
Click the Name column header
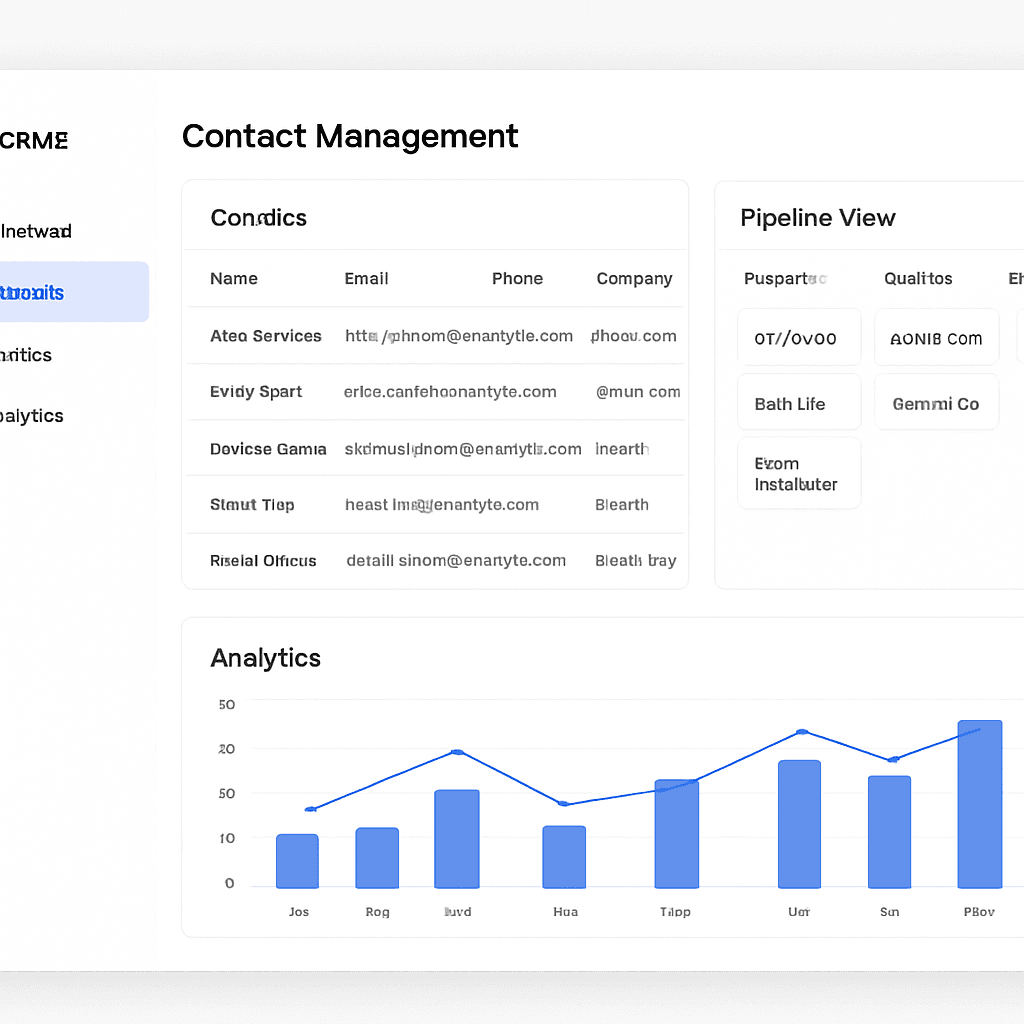(234, 278)
